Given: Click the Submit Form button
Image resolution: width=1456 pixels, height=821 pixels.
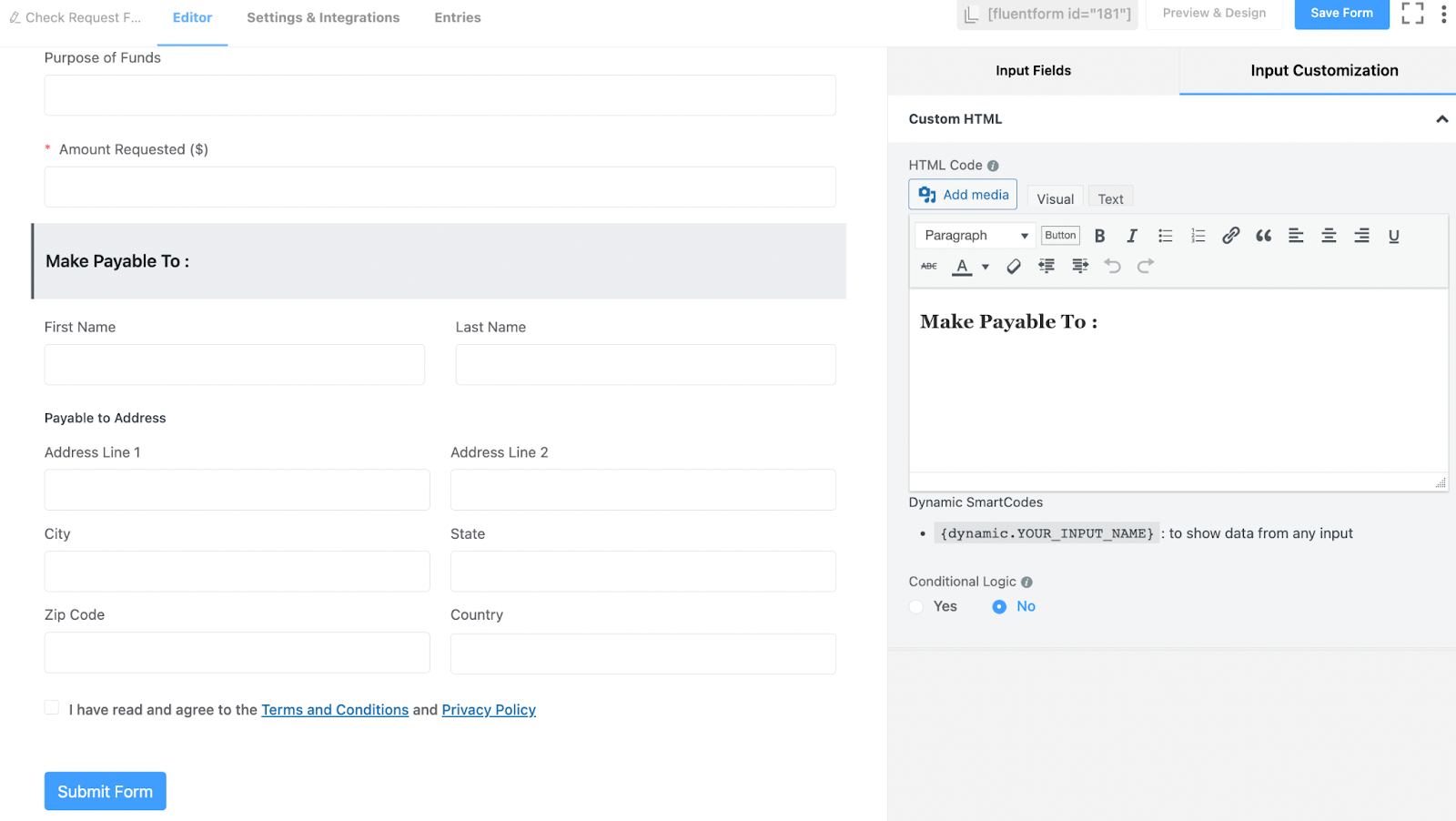Looking at the screenshot, I should pos(106,791).
